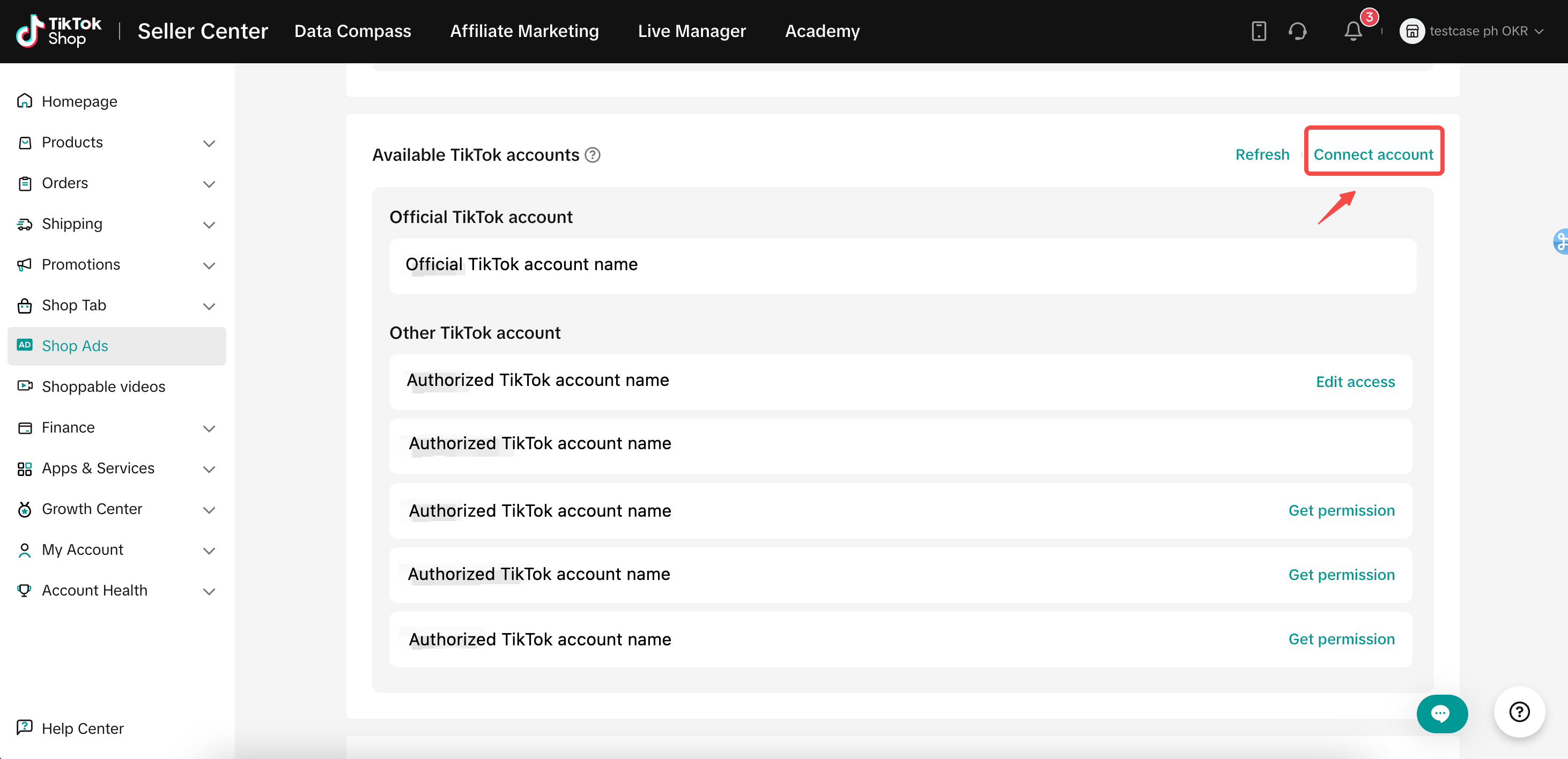
Task: Click the first Get permission link
Action: pos(1341,510)
